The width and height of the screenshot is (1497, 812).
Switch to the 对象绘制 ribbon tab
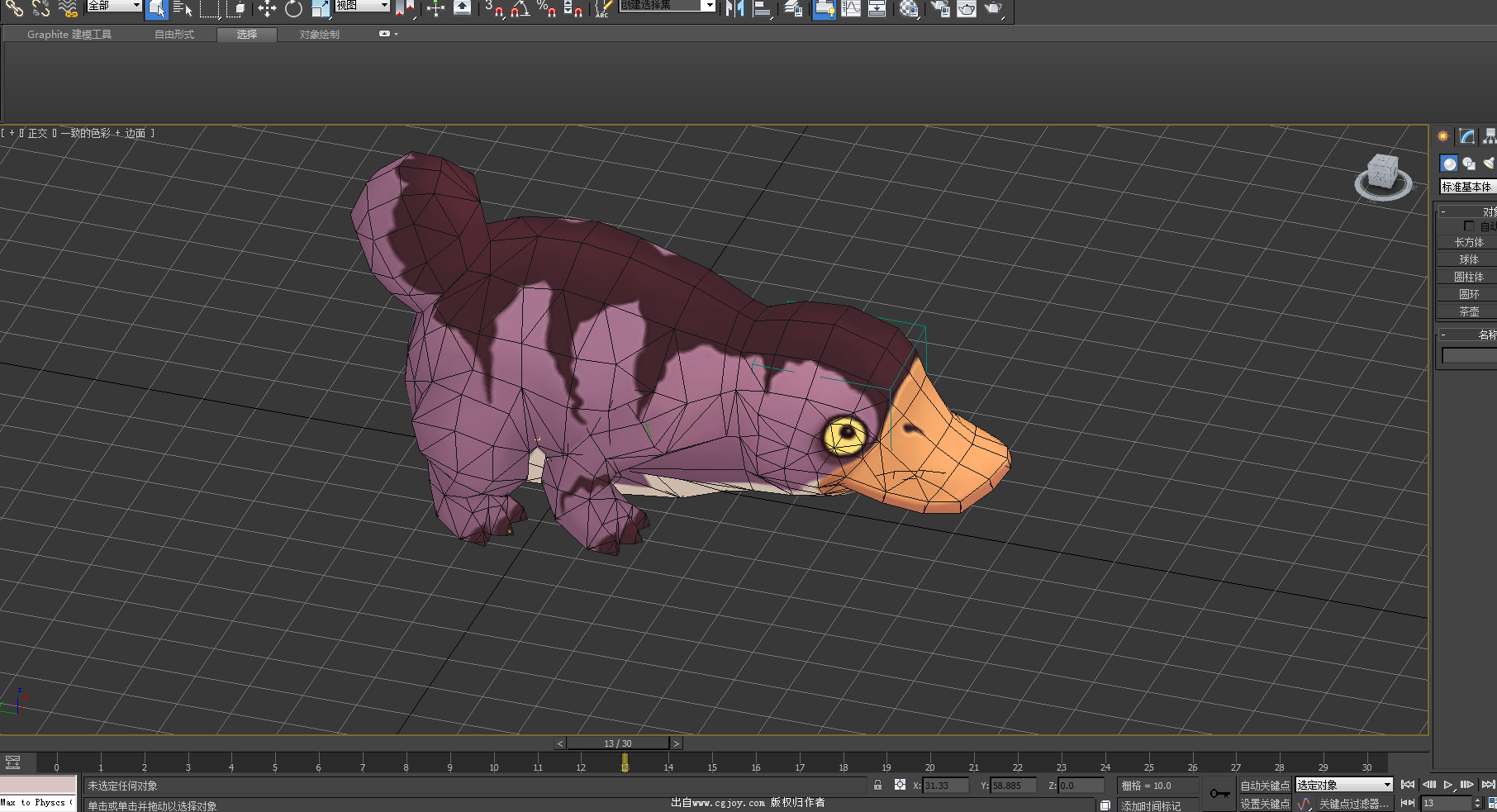tap(320, 35)
